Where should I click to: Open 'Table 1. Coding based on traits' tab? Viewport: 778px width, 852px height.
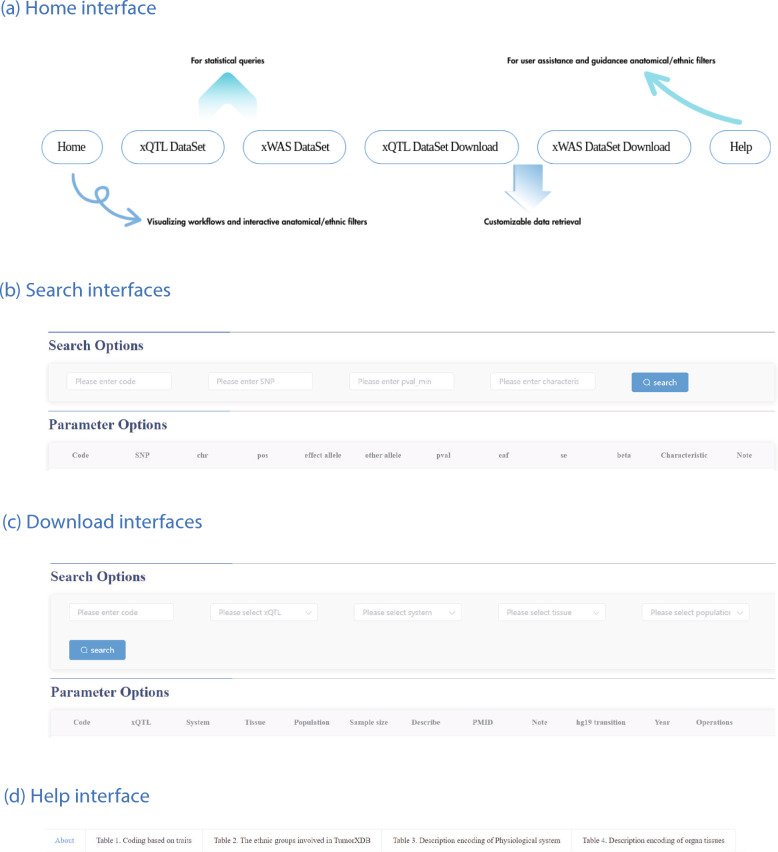point(143,840)
